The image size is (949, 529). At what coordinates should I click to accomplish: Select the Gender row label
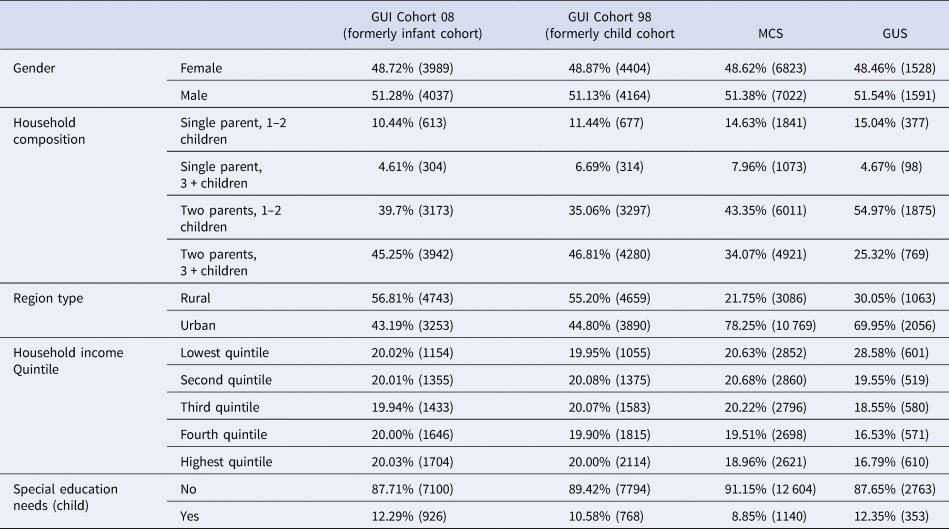[34, 68]
